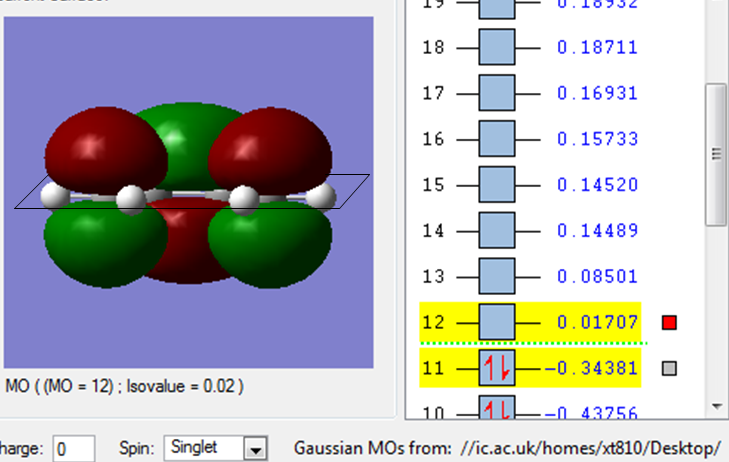
Task: Click energy value 0.16931
Action: coord(597,93)
